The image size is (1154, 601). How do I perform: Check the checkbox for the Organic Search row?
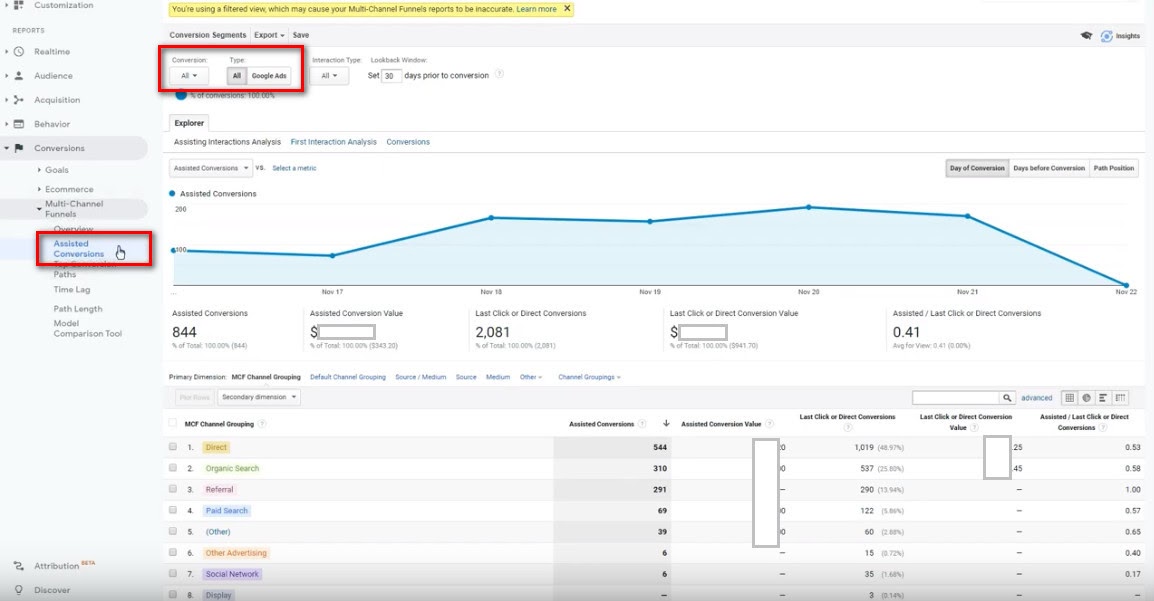[173, 468]
